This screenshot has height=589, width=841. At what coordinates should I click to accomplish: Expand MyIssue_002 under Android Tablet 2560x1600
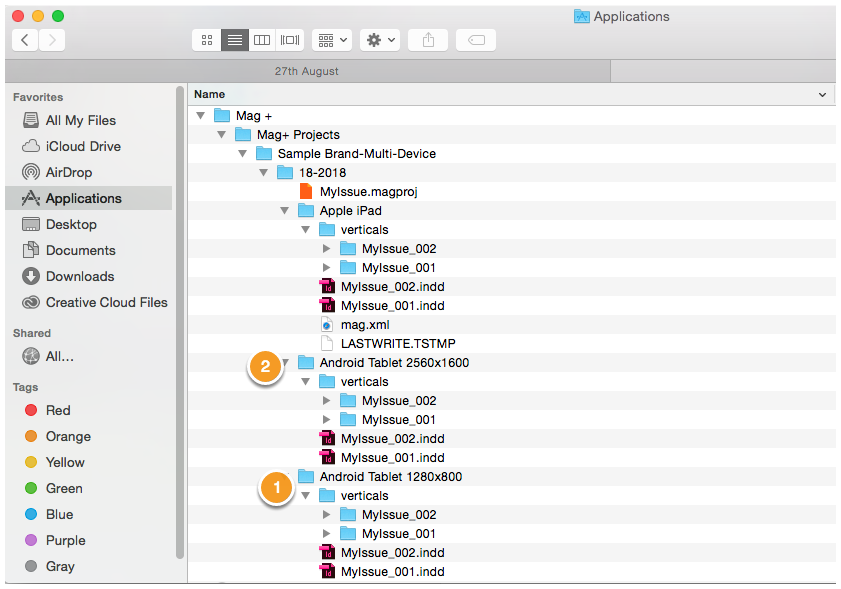tap(326, 401)
